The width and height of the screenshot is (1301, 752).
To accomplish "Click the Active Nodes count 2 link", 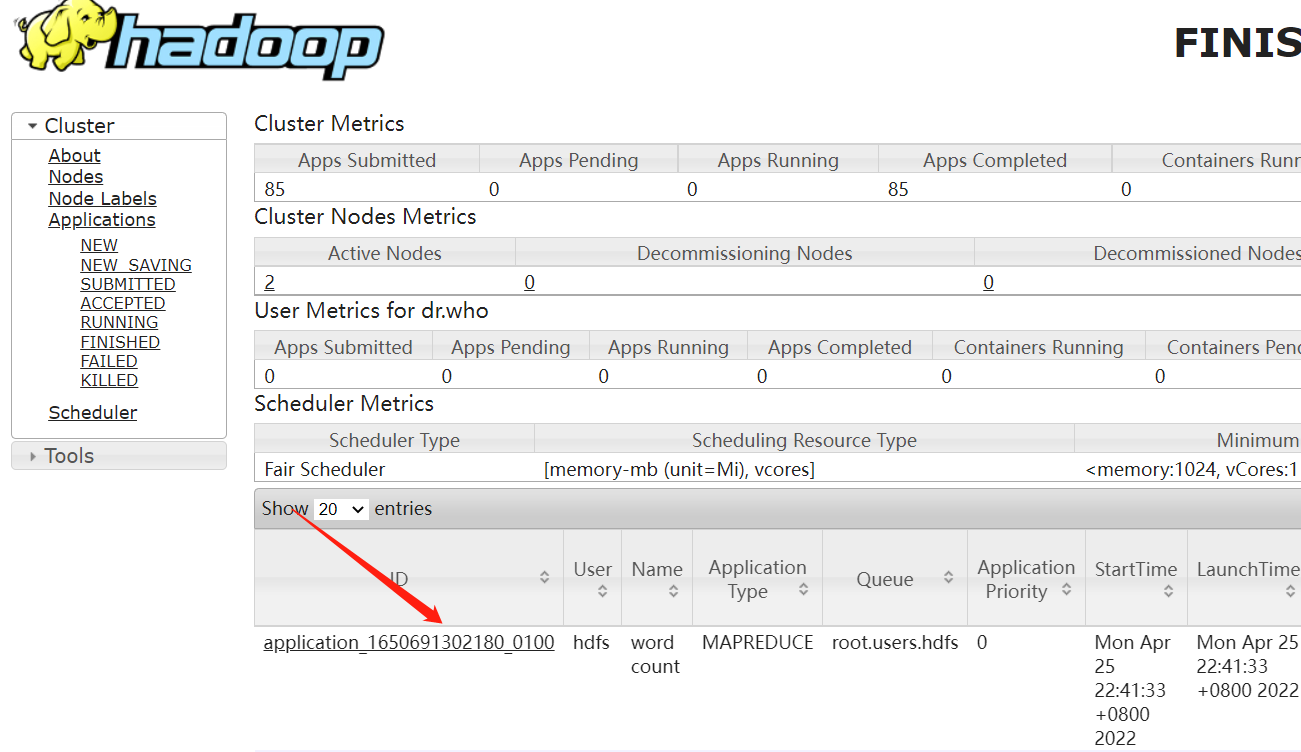I will point(270,283).
